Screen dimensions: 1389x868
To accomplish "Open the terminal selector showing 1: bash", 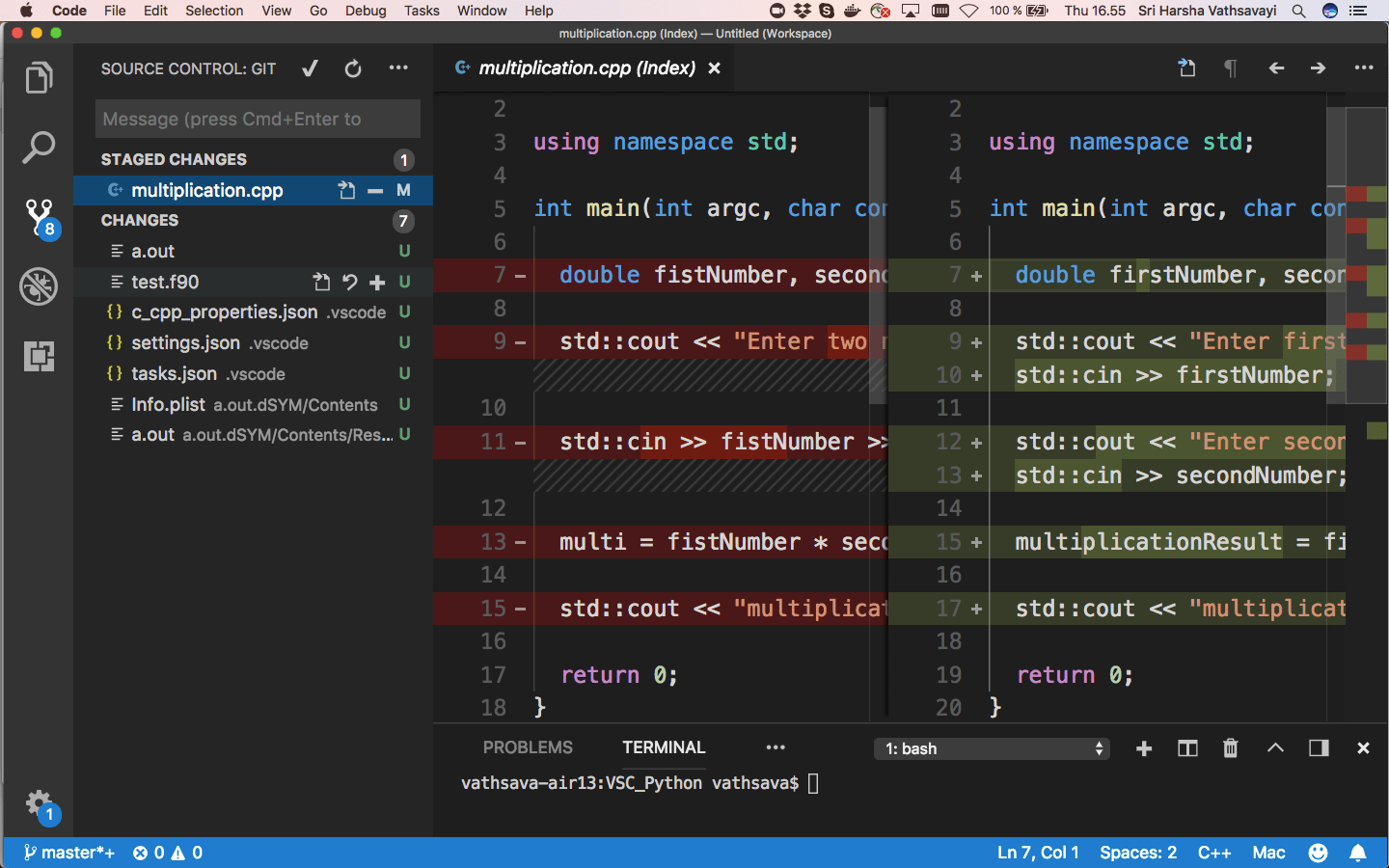I will tap(992, 748).
